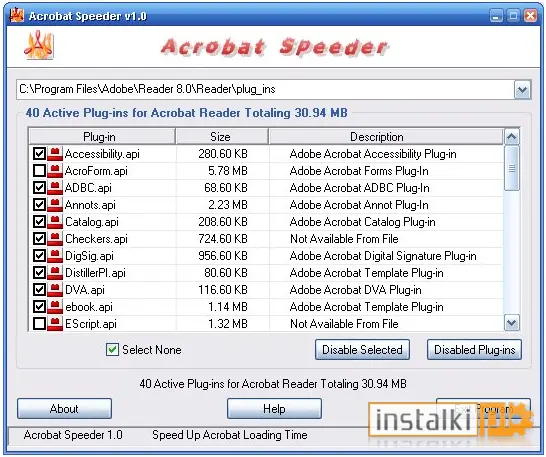
Task: Click the 956.60 KB size cell
Action: (223, 256)
